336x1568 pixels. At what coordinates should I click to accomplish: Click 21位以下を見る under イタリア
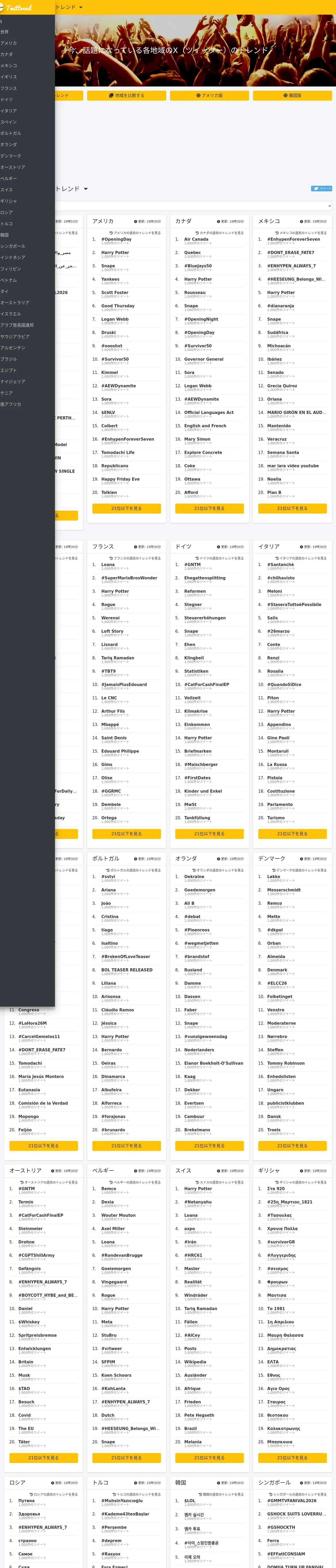(x=292, y=834)
